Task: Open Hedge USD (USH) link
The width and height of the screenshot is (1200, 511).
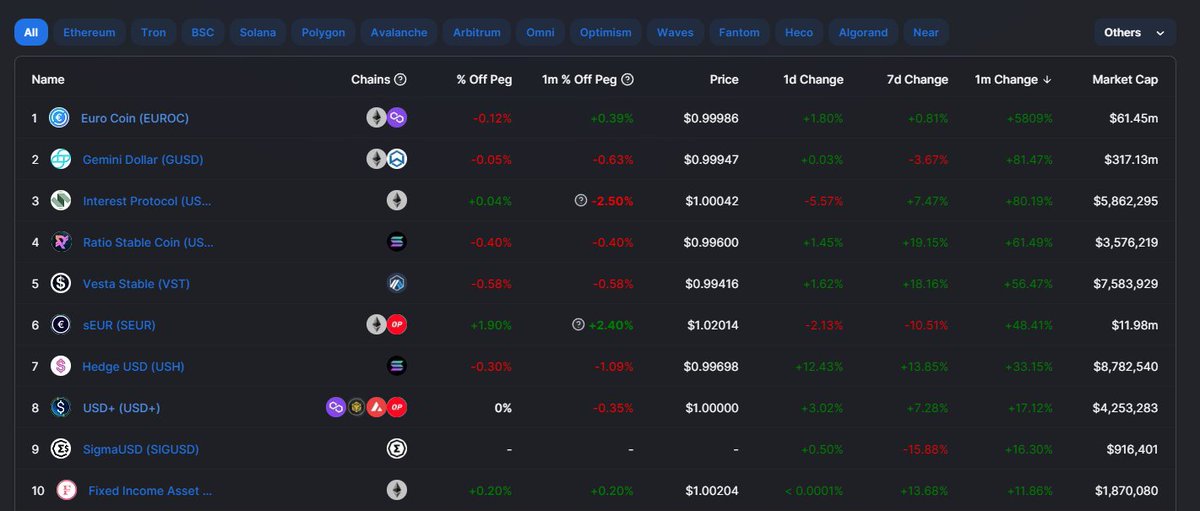Action: (x=133, y=366)
